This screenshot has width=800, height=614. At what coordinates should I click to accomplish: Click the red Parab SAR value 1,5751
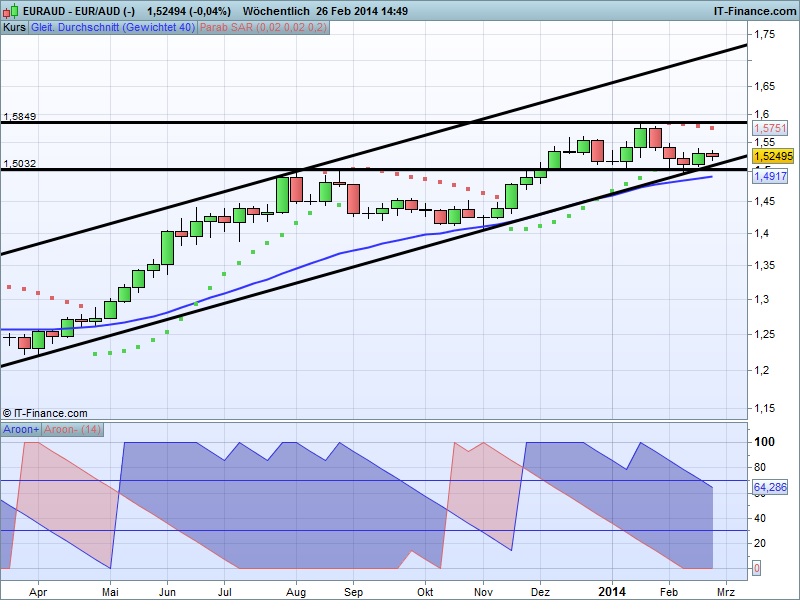coord(771,128)
